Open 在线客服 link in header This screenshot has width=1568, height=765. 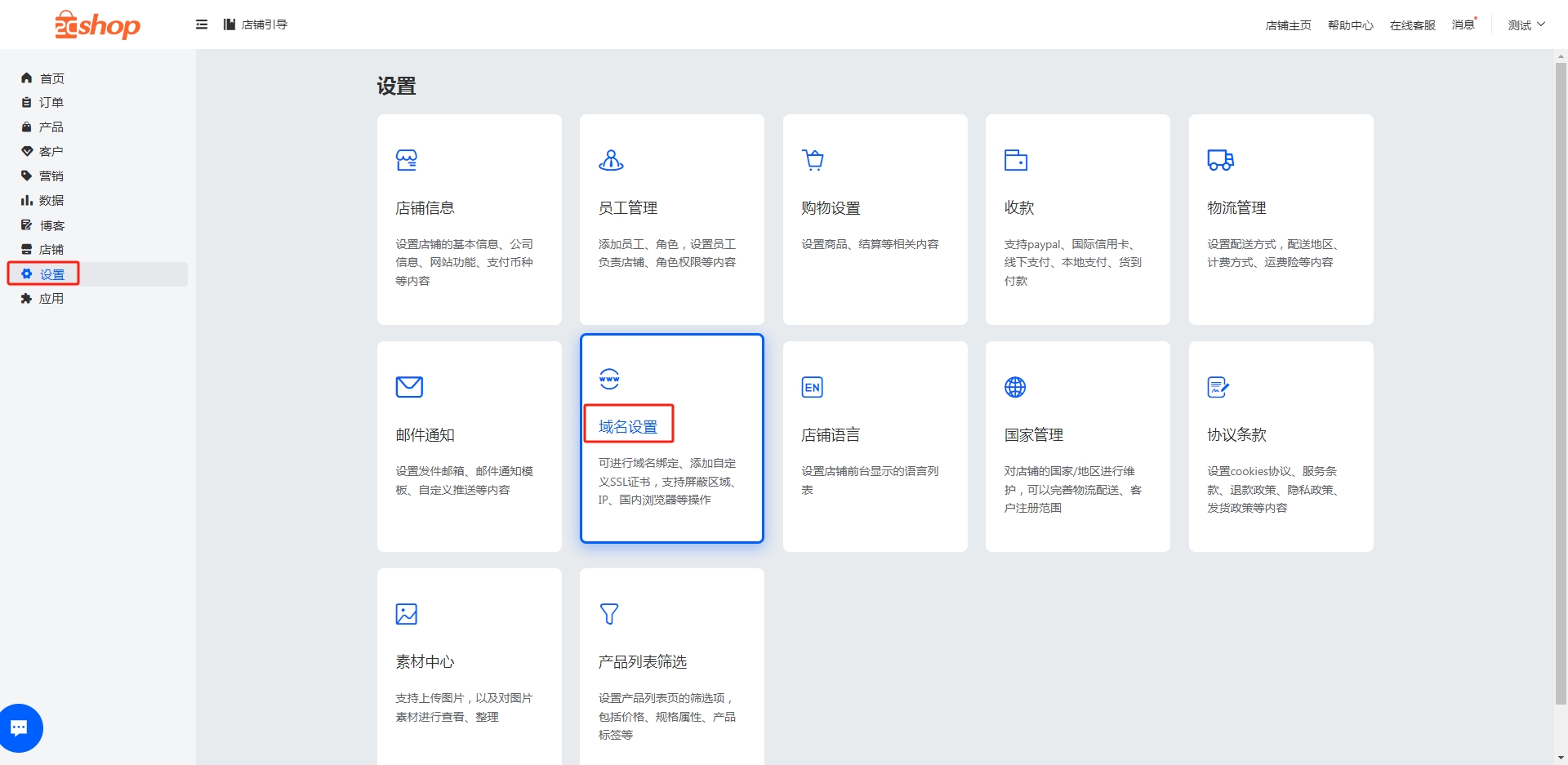(1413, 25)
